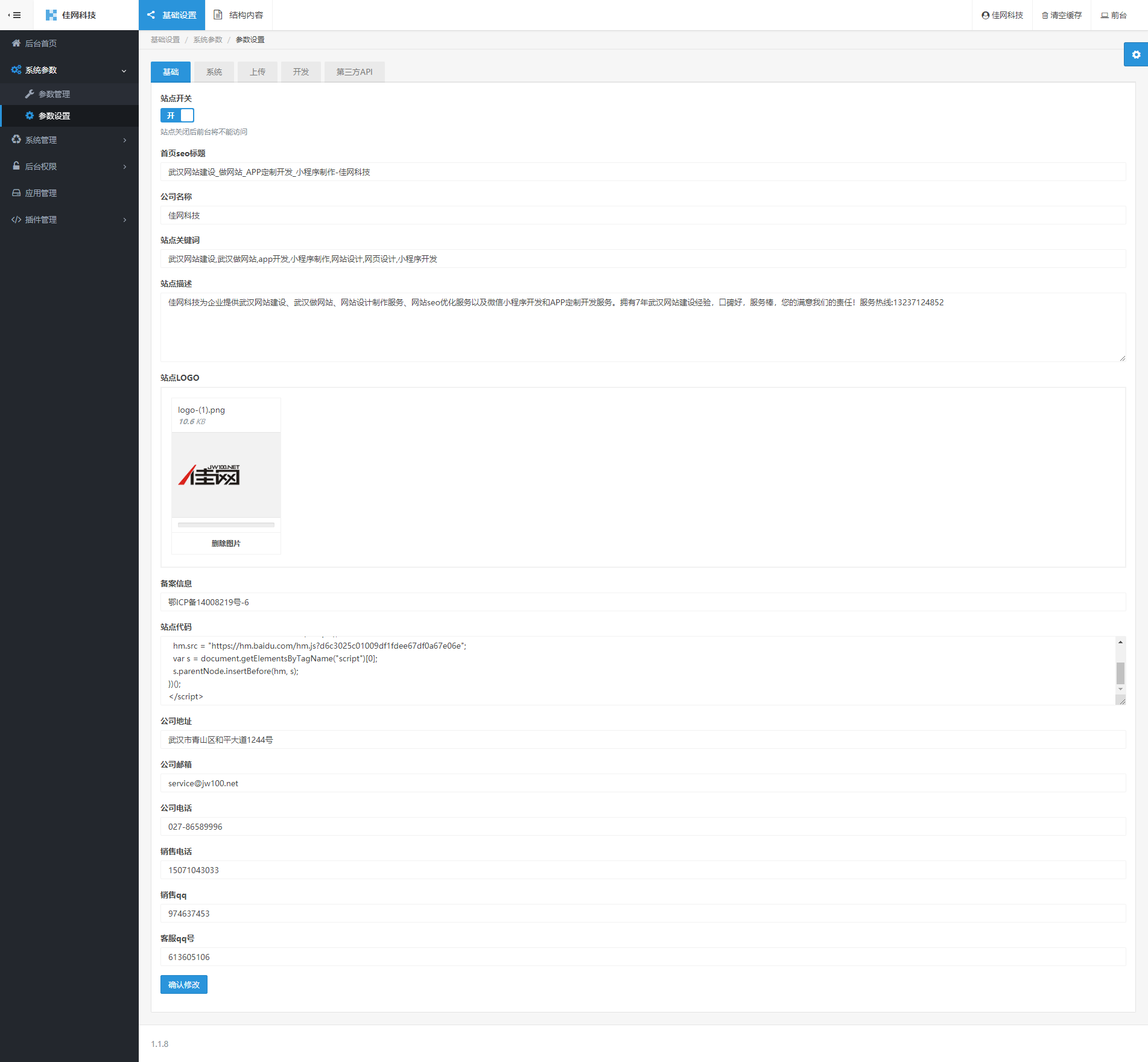Switch to the 开发 tab
This screenshot has height=1062, width=1148.
[x=301, y=72]
